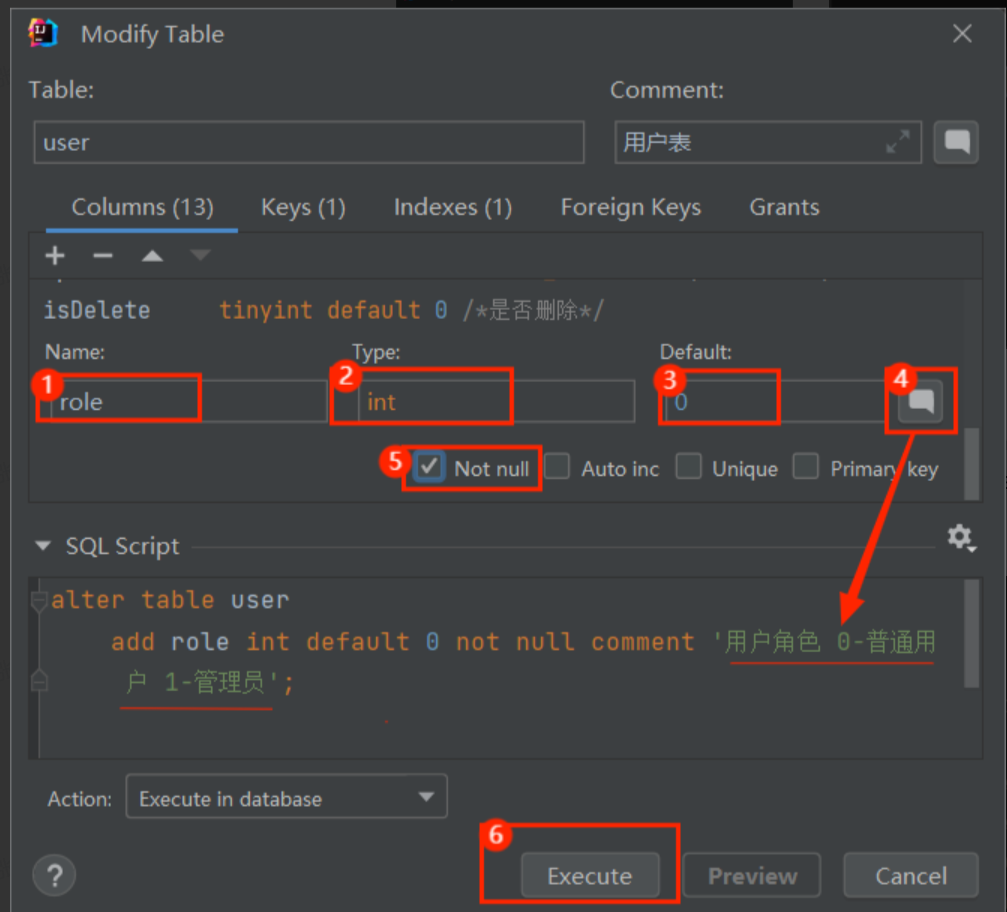Click the remove column minus icon
The image size is (1007, 912).
pos(103,256)
